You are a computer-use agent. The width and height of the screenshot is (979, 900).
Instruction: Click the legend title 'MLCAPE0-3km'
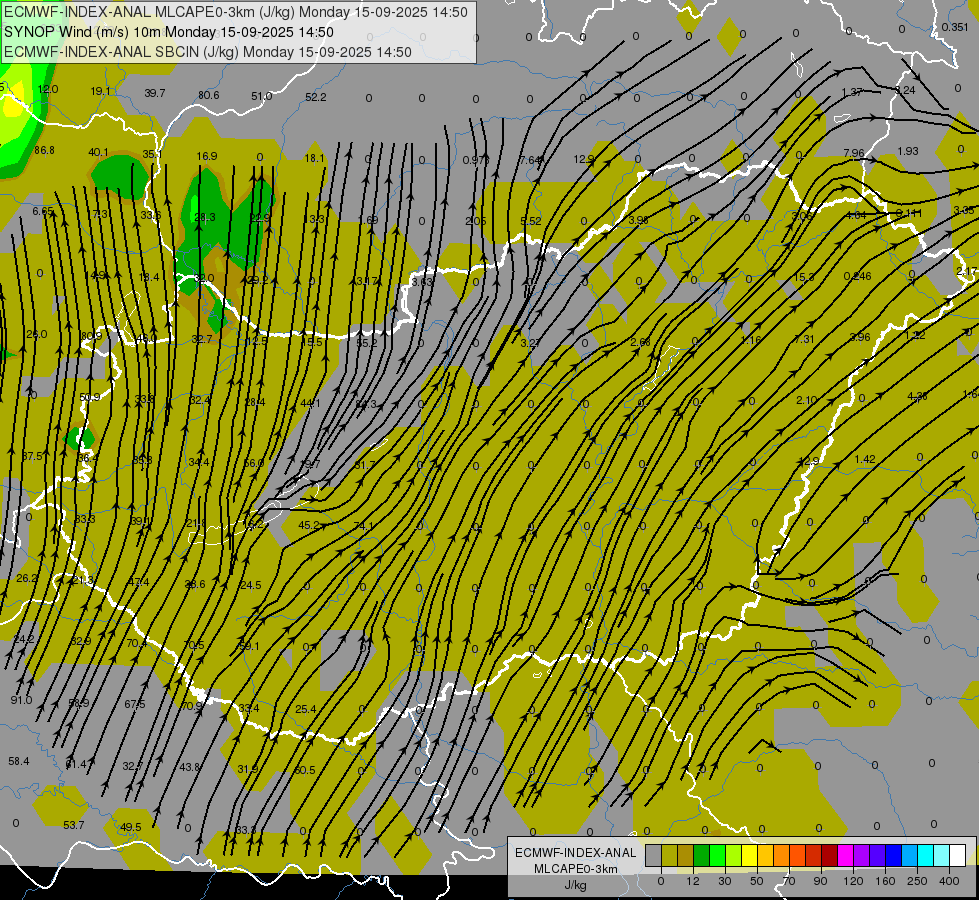click(x=575, y=869)
